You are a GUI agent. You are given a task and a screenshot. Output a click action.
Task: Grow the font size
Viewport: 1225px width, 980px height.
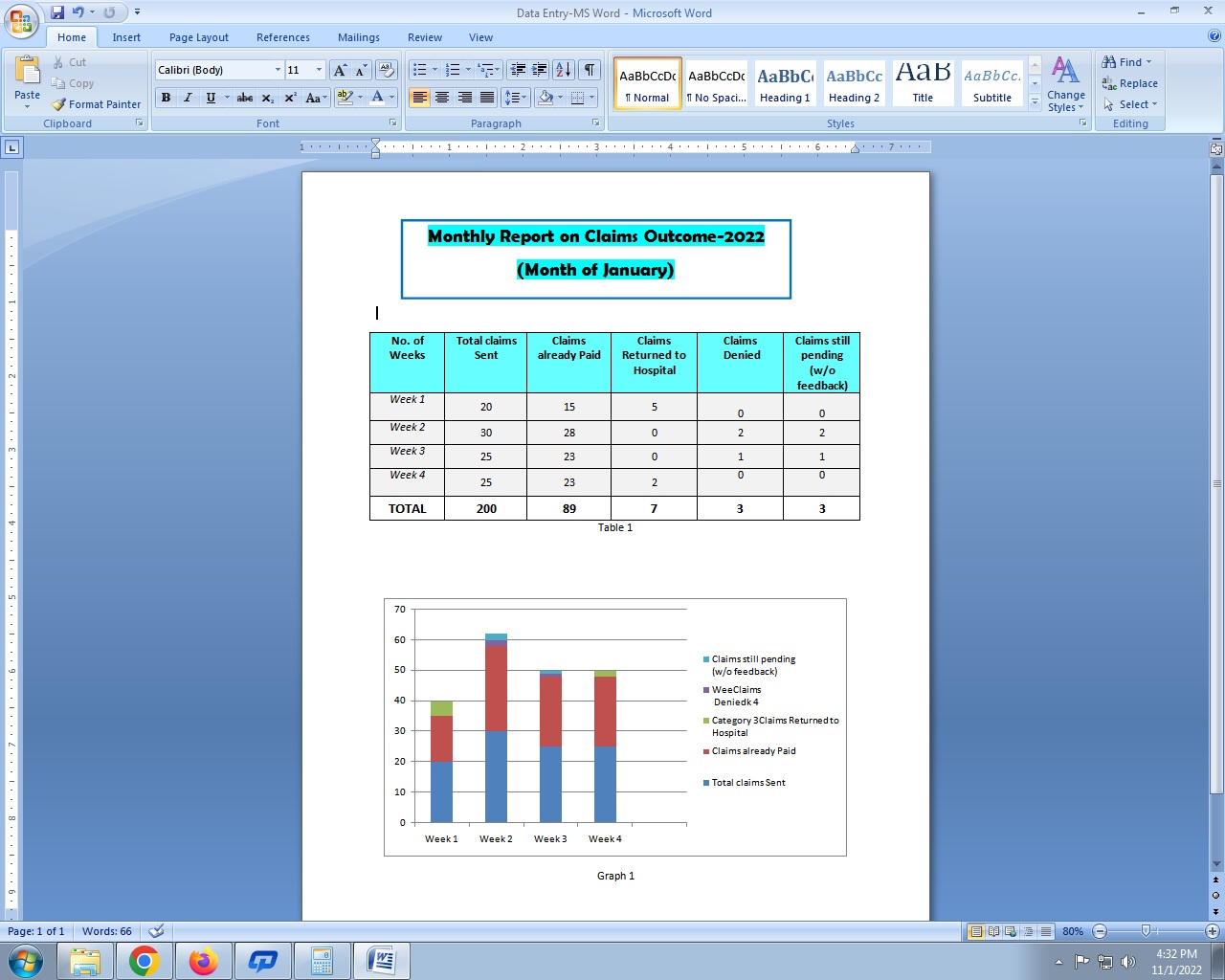[340, 70]
